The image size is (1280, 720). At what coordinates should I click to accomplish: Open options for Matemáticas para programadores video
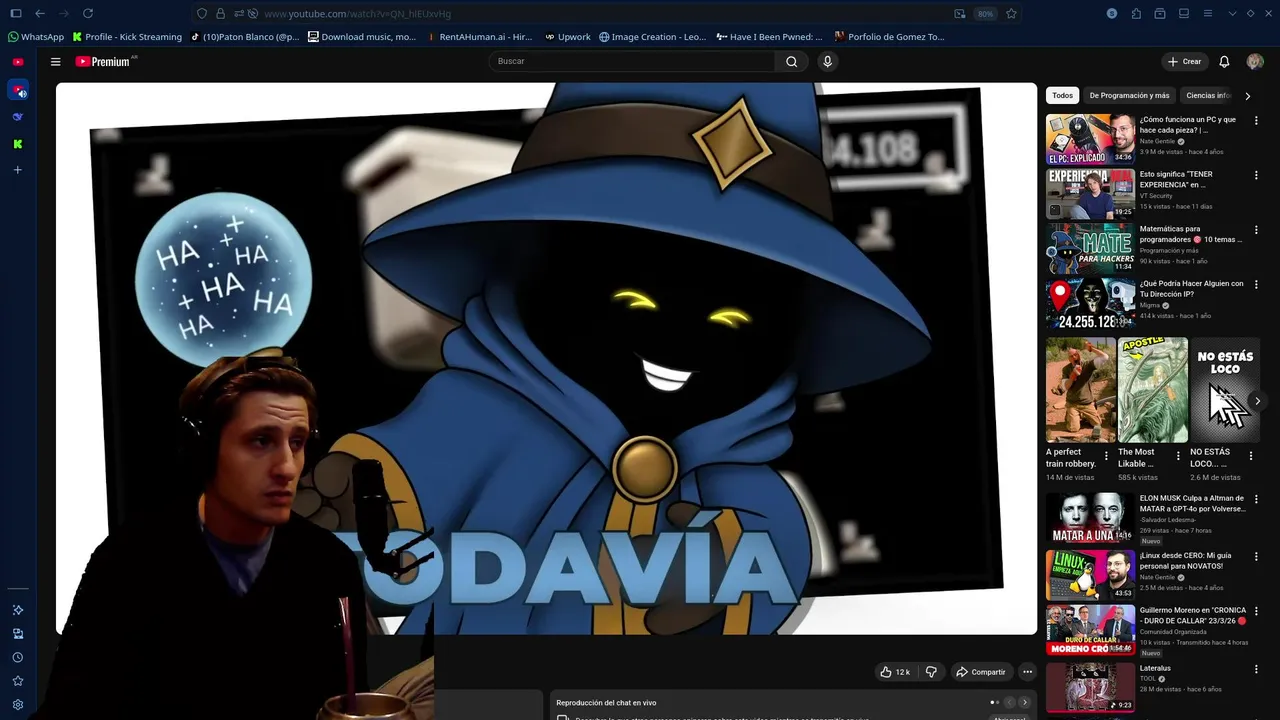pos(1256,229)
